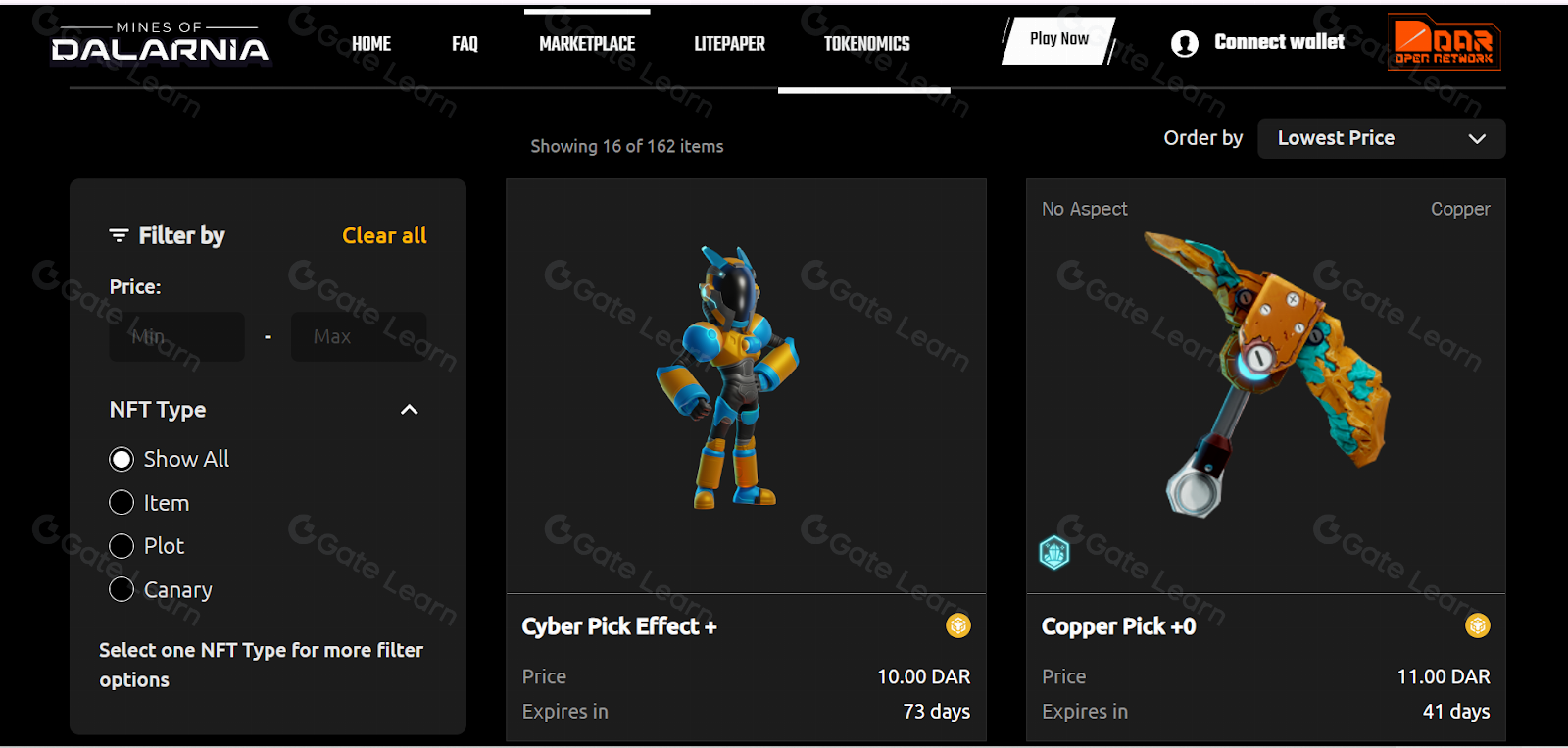The height and width of the screenshot is (748, 1568).
Task: Click the DAR Open Network logo
Action: [1444, 44]
